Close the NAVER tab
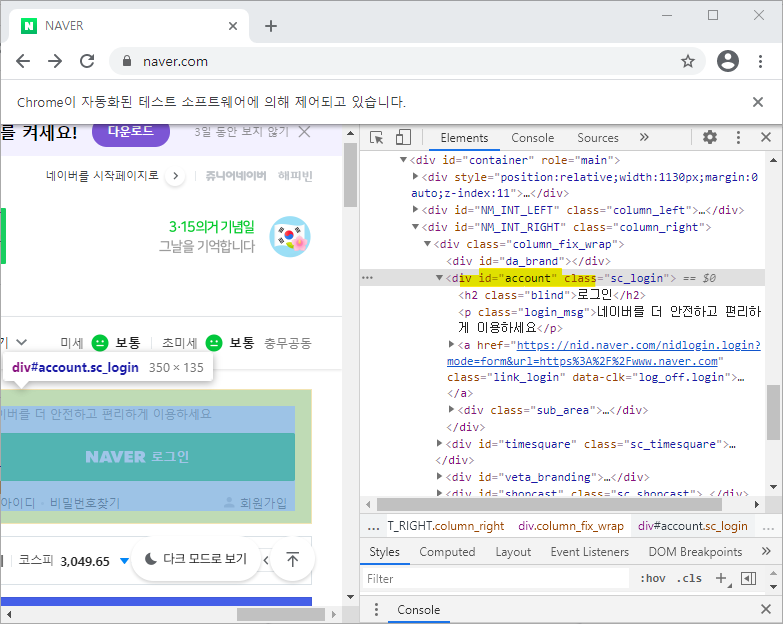 coord(233,25)
